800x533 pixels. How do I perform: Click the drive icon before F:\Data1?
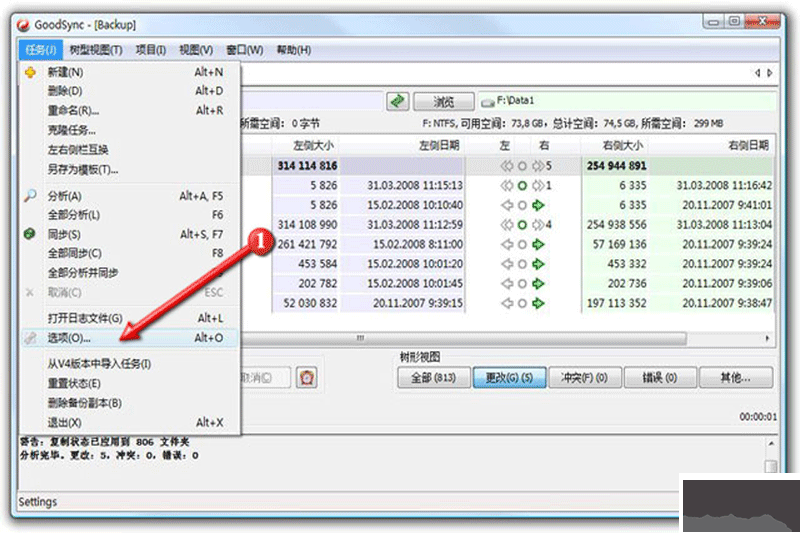pos(488,103)
